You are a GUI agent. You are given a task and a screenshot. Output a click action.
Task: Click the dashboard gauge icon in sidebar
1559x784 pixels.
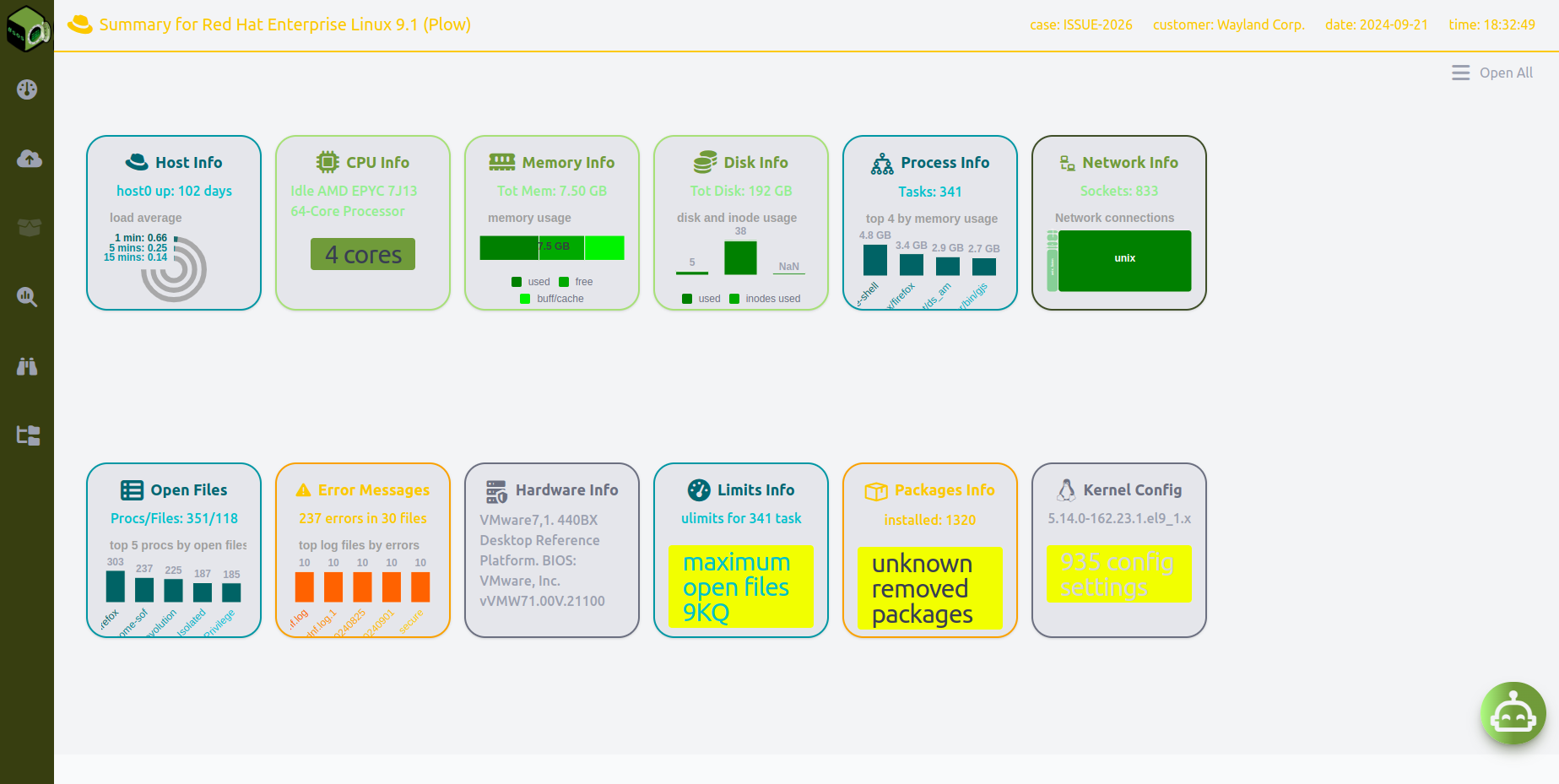[27, 89]
